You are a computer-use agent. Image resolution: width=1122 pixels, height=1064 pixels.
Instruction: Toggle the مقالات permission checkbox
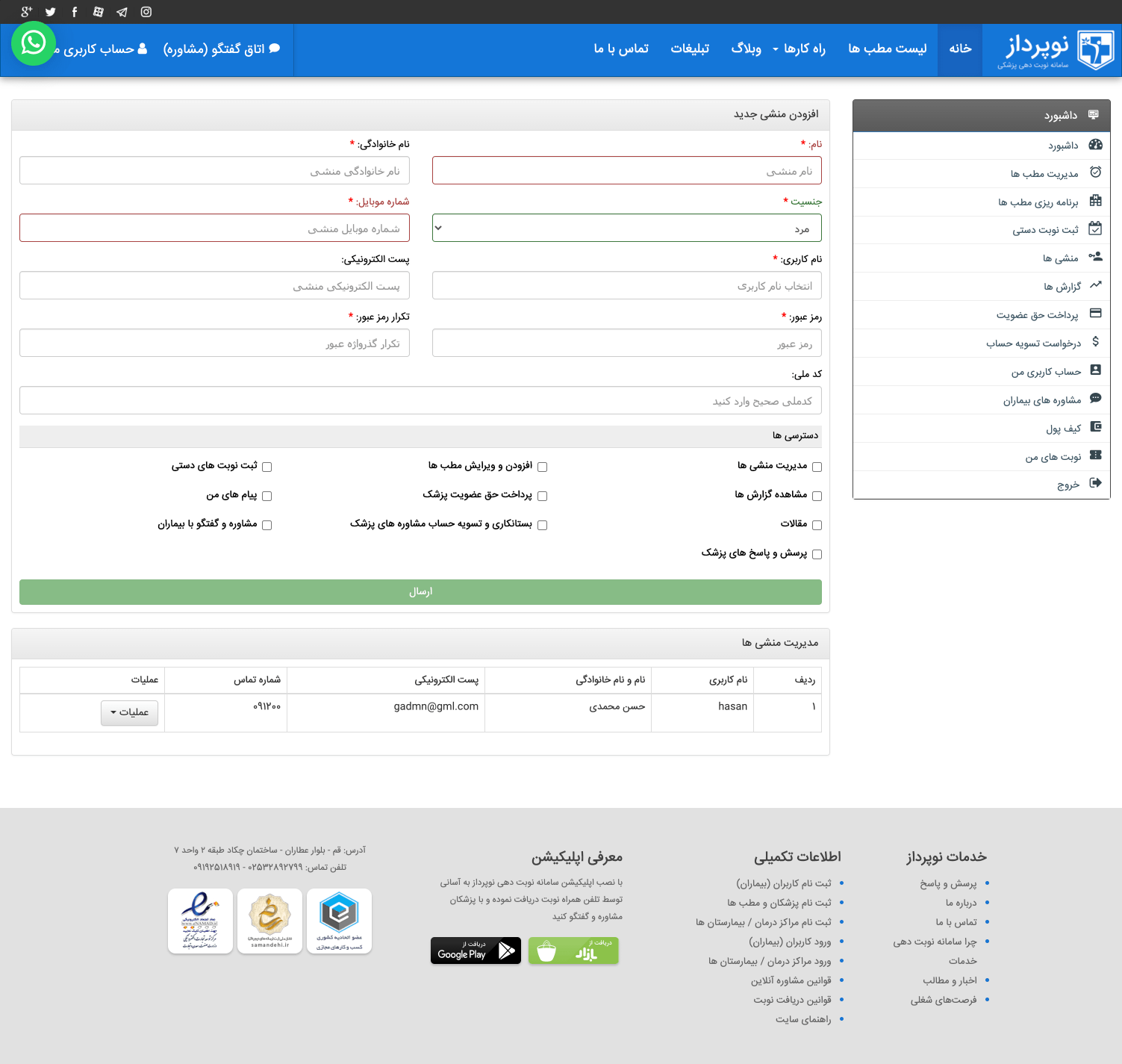[x=817, y=525]
